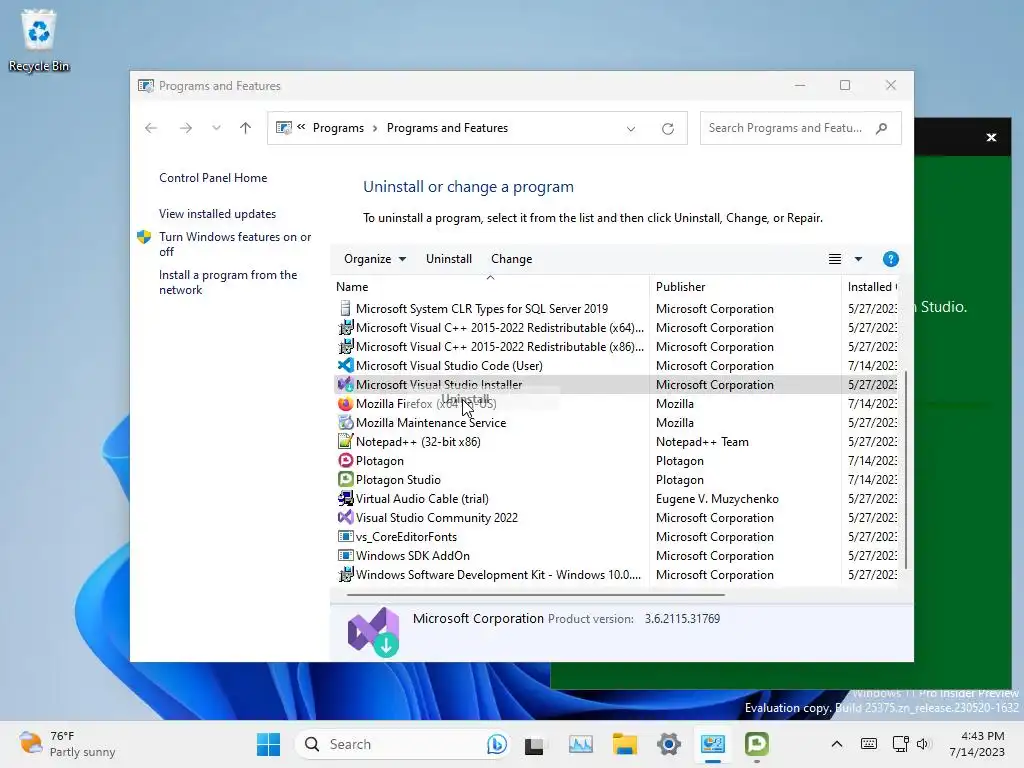Open the recent locations chevron

coord(216,128)
